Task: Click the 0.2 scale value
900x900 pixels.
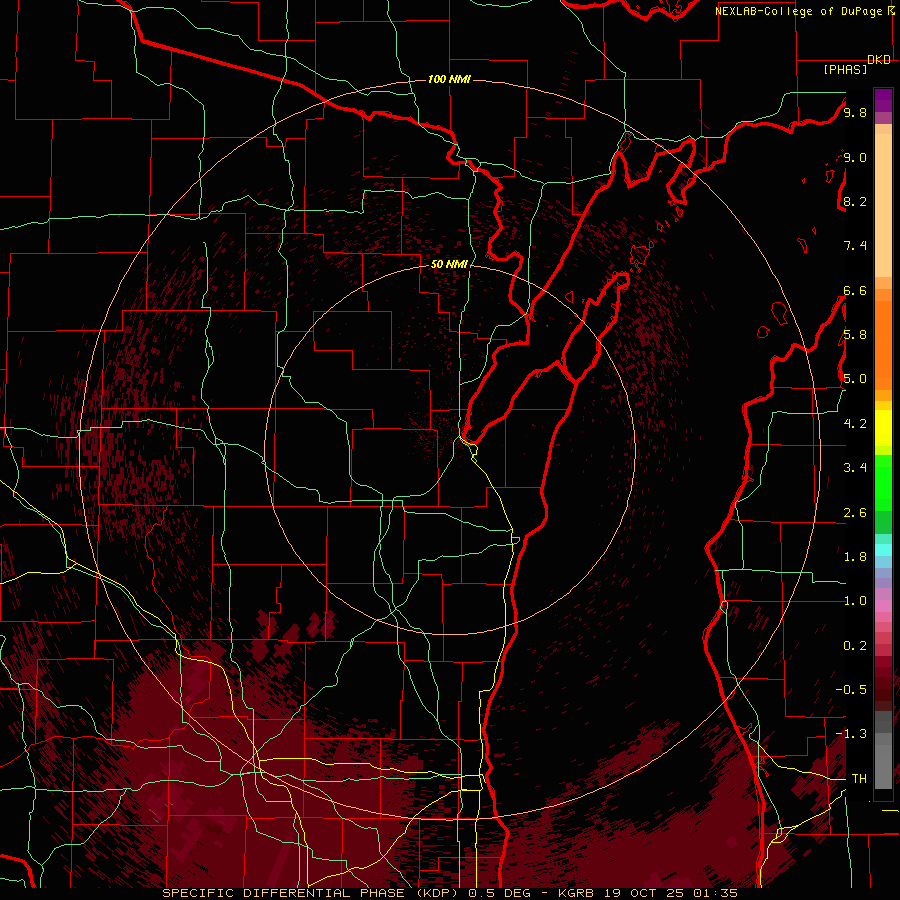Action: pyautogui.click(x=855, y=645)
